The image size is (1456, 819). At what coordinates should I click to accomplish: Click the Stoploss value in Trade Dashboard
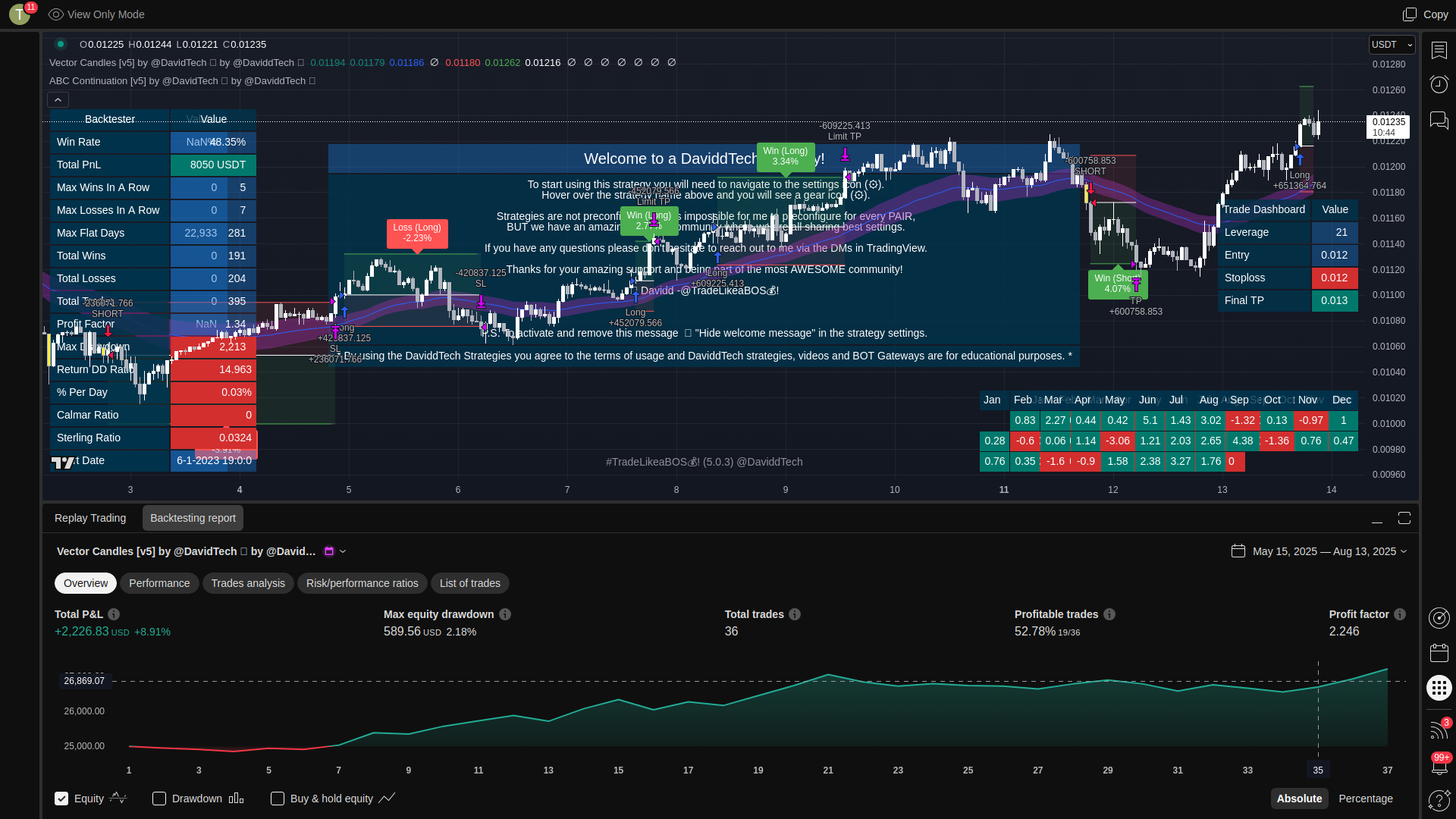[1335, 278]
